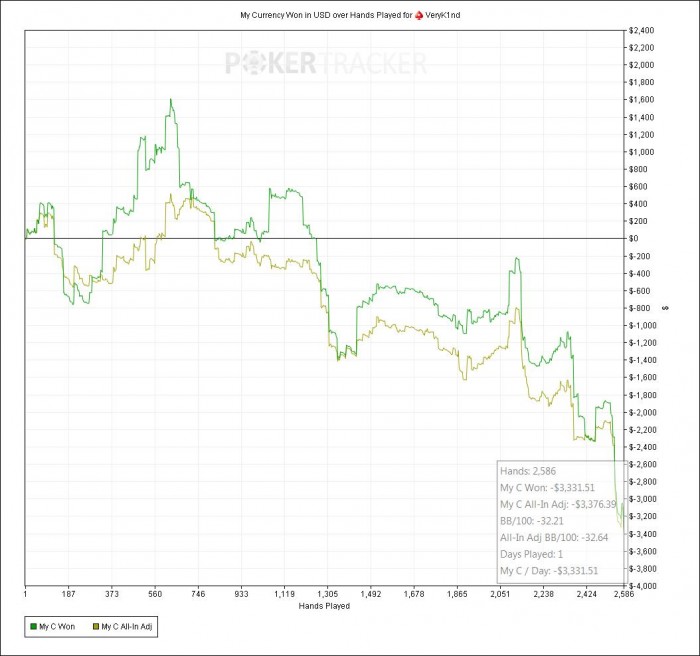Click the green line peak near $1,600
Image resolution: width=700 pixels, height=656 pixels.
click(x=171, y=100)
